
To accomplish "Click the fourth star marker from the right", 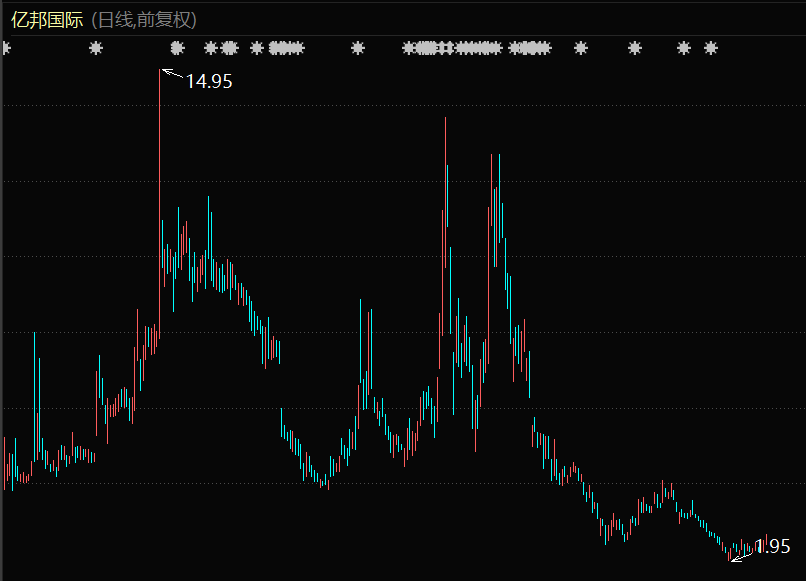I will (581, 48).
